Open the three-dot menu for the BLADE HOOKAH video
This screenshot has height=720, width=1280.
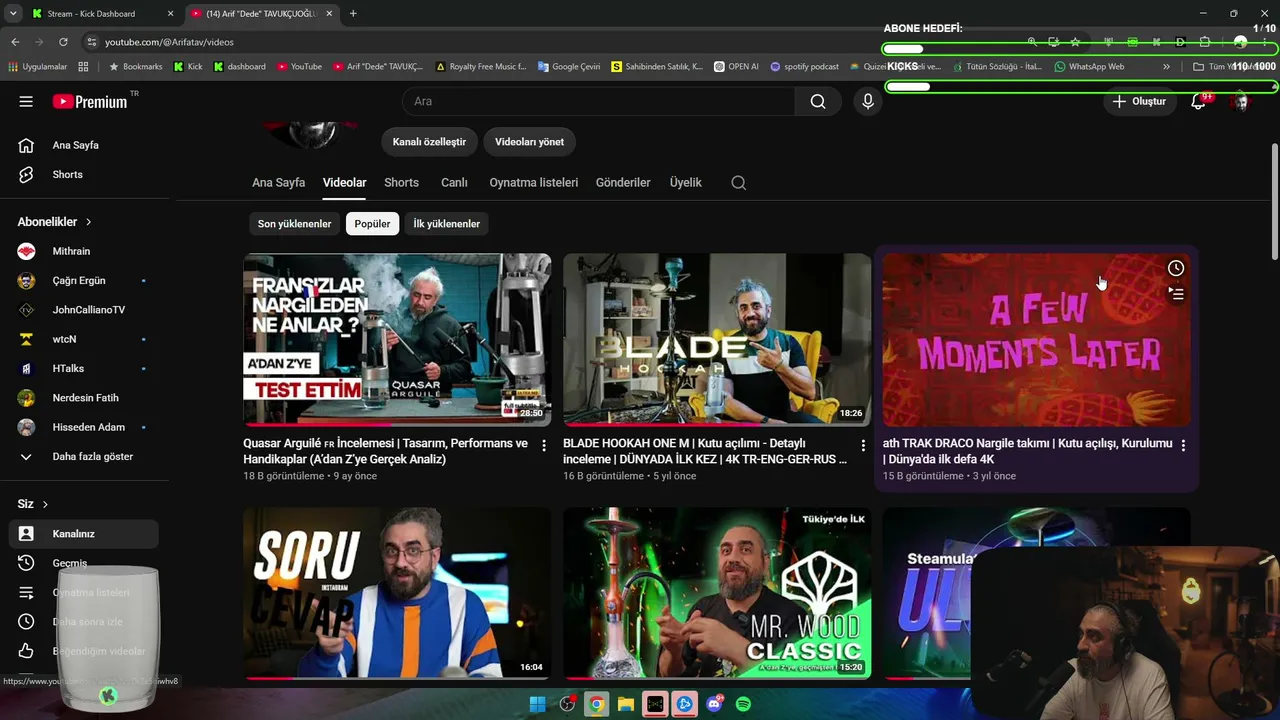pos(863,445)
